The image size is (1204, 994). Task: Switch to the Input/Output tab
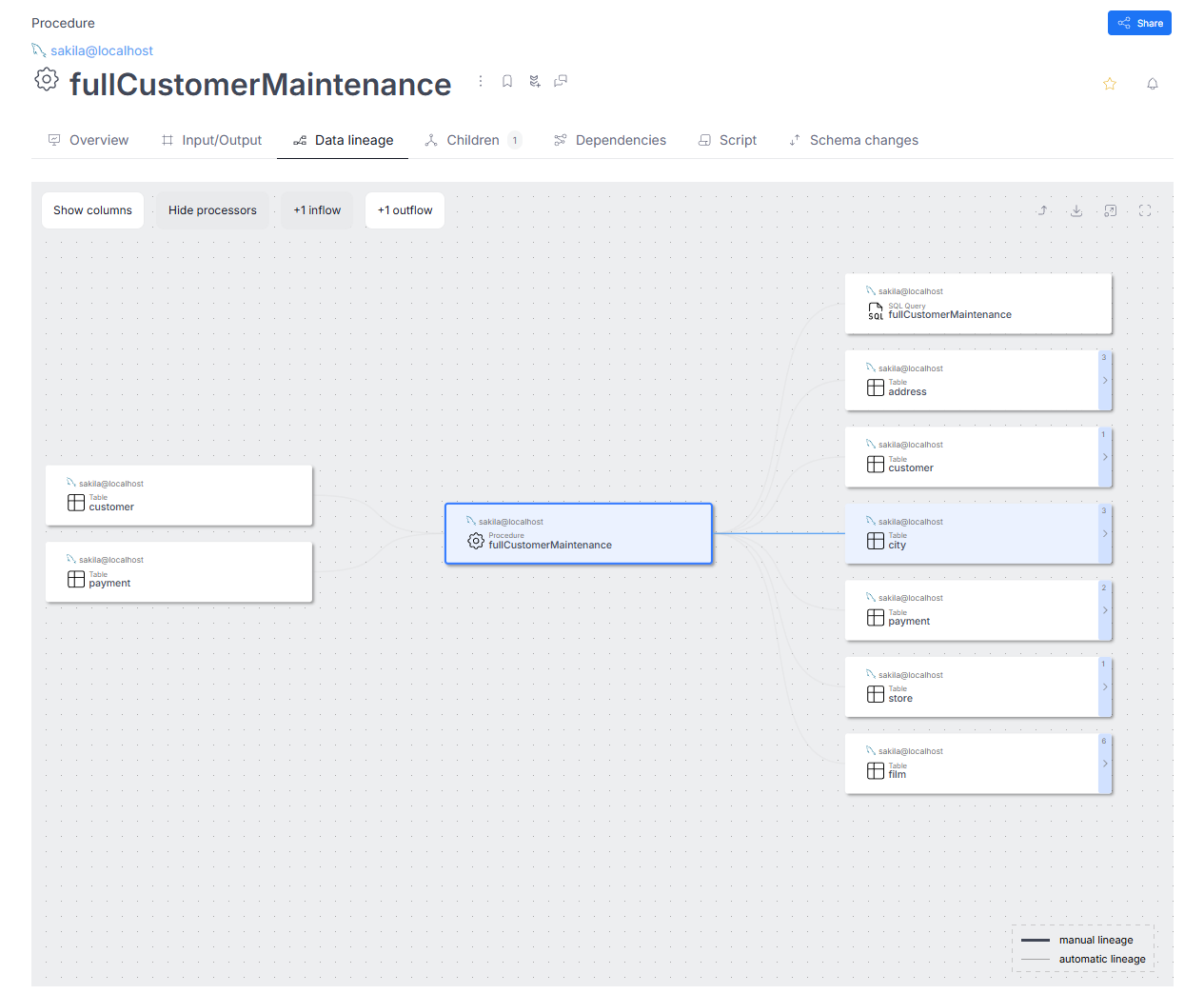click(x=211, y=140)
